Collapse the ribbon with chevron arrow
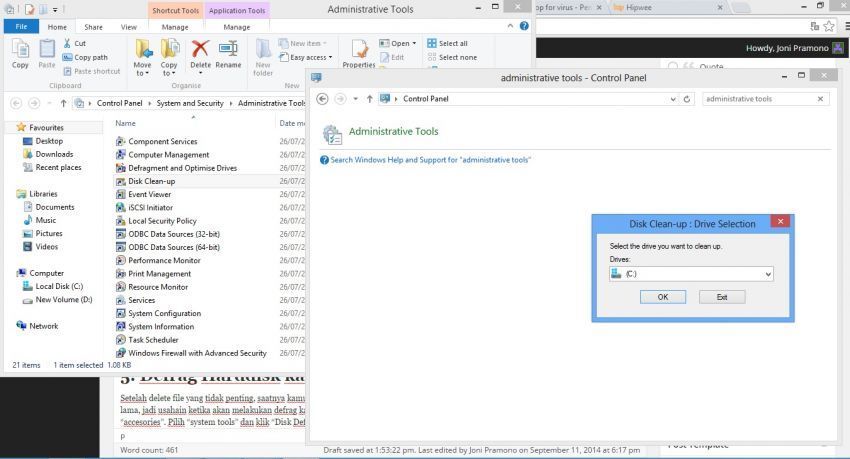The height and width of the screenshot is (459, 850). click(510, 26)
